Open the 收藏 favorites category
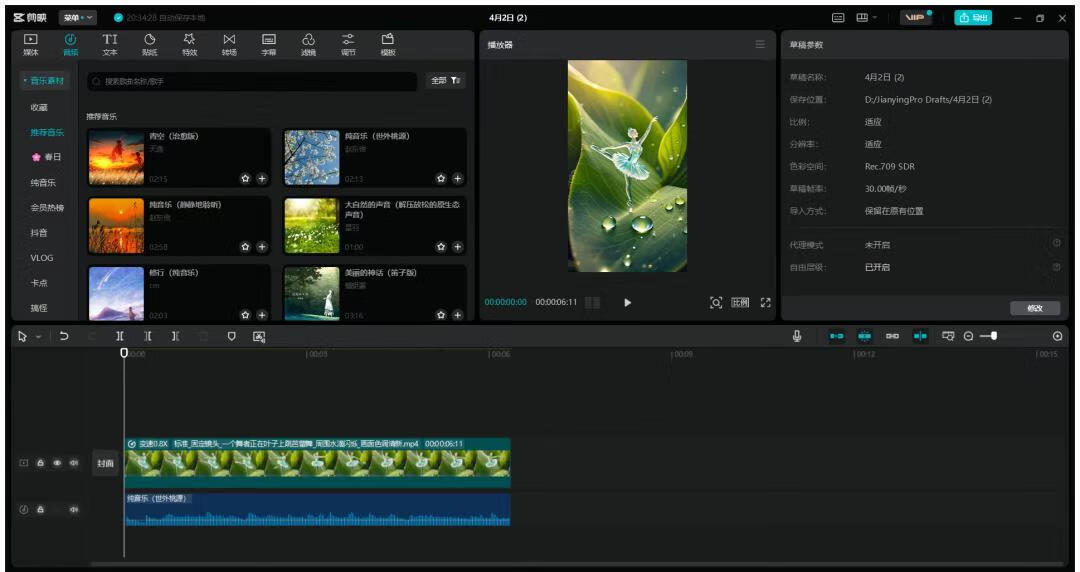The width and height of the screenshot is (1080, 572). 39,108
